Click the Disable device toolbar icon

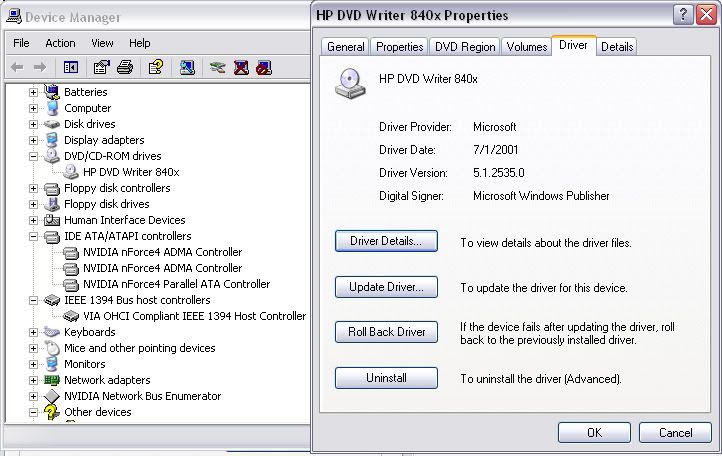(x=264, y=68)
